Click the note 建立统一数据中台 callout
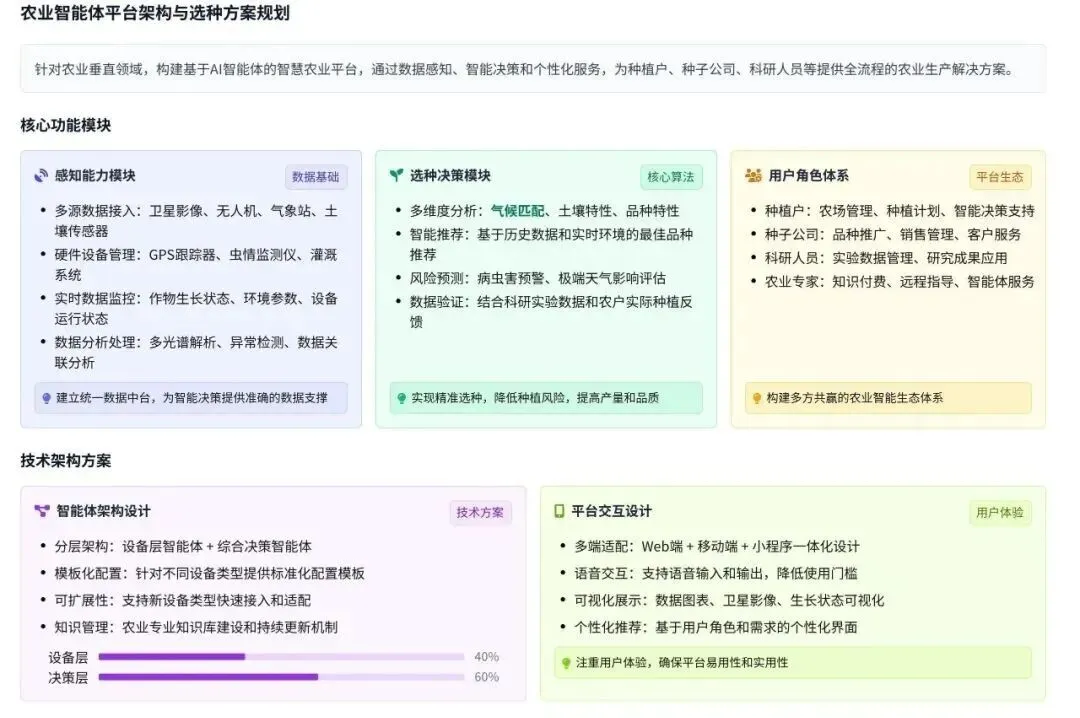 (191, 398)
